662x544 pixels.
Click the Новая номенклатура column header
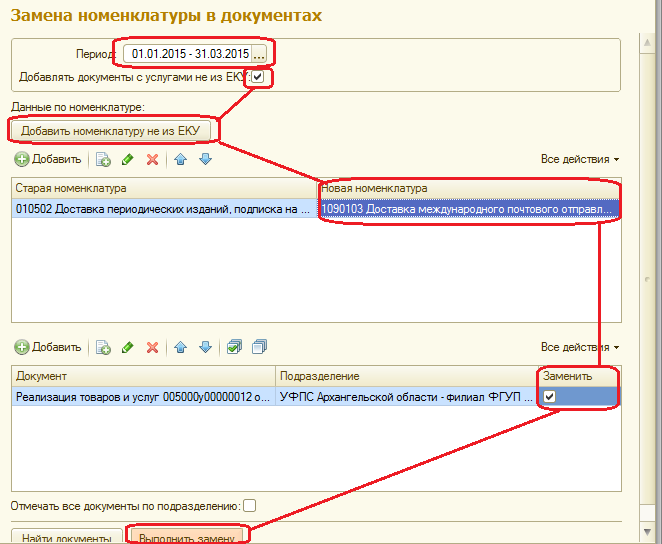(469, 188)
